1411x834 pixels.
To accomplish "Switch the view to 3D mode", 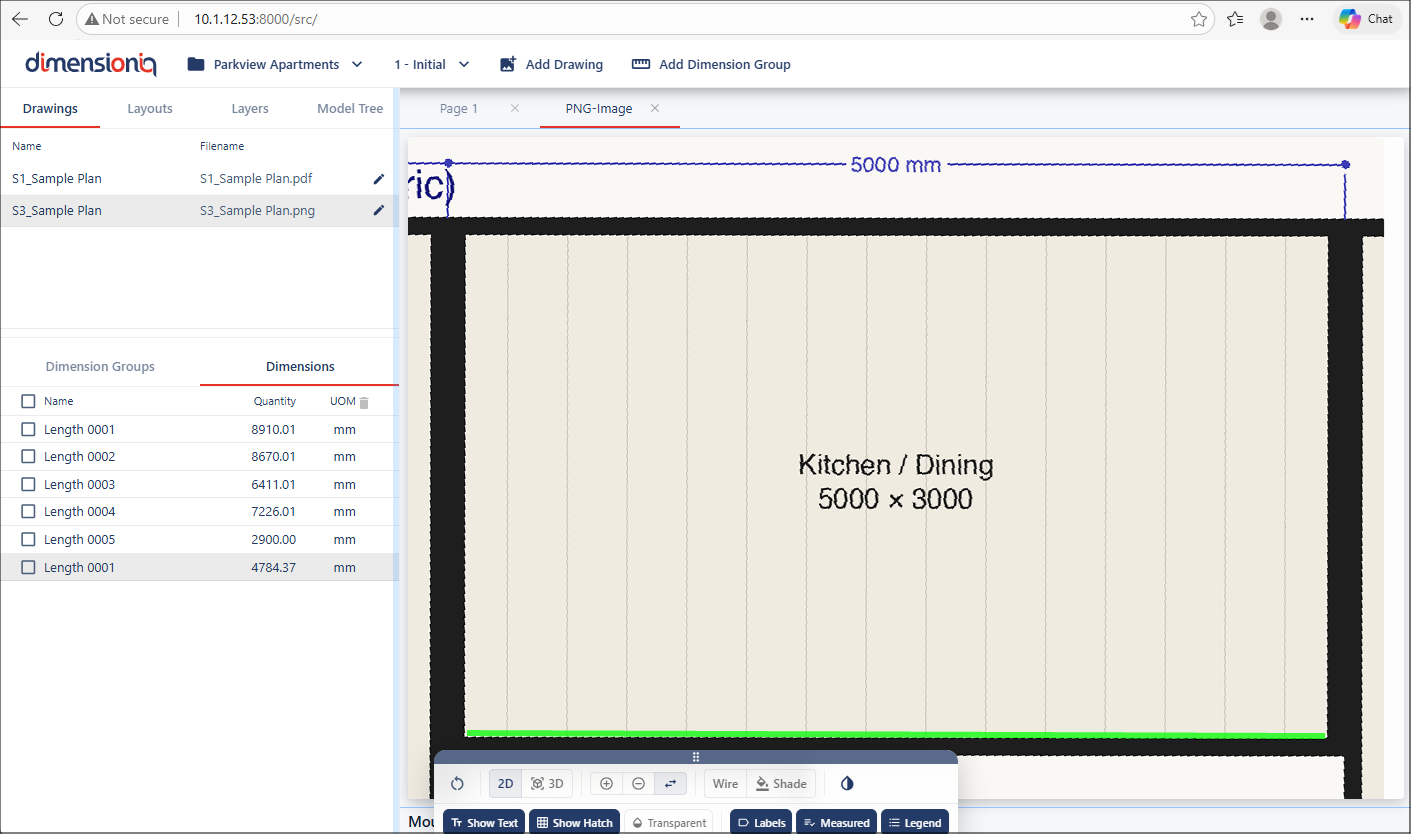I will pyautogui.click(x=547, y=784).
